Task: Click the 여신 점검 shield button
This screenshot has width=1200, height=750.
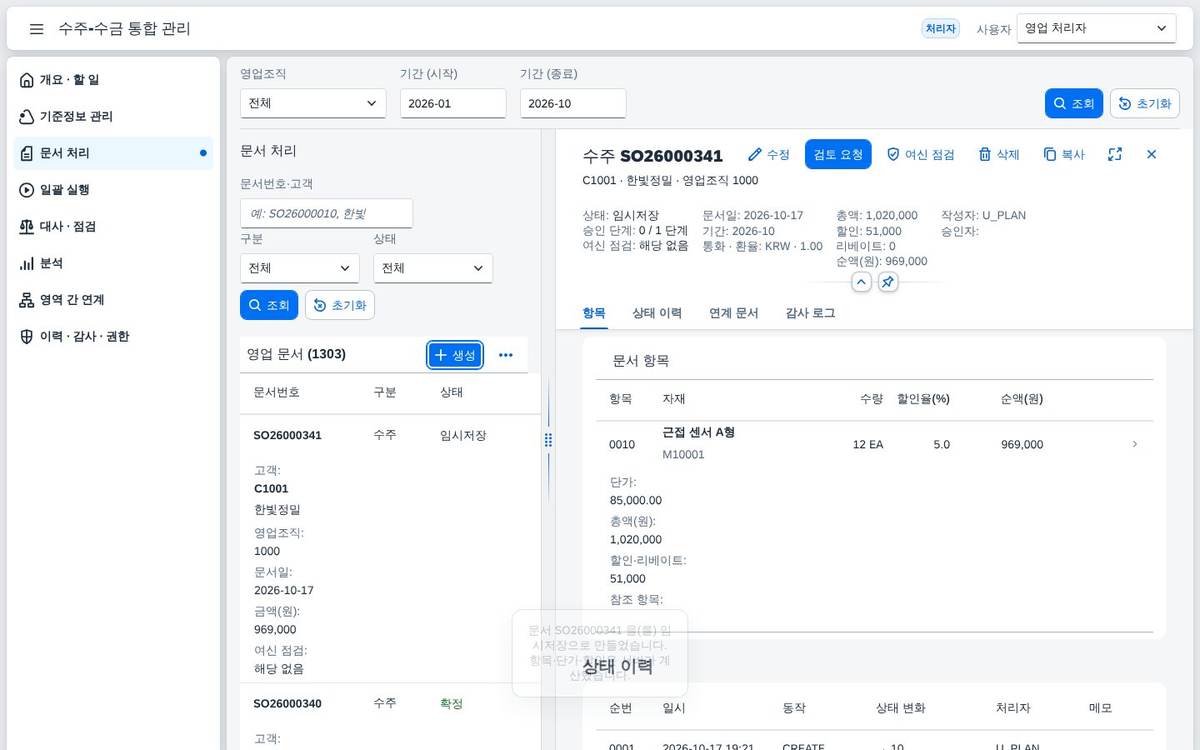Action: 921,154
